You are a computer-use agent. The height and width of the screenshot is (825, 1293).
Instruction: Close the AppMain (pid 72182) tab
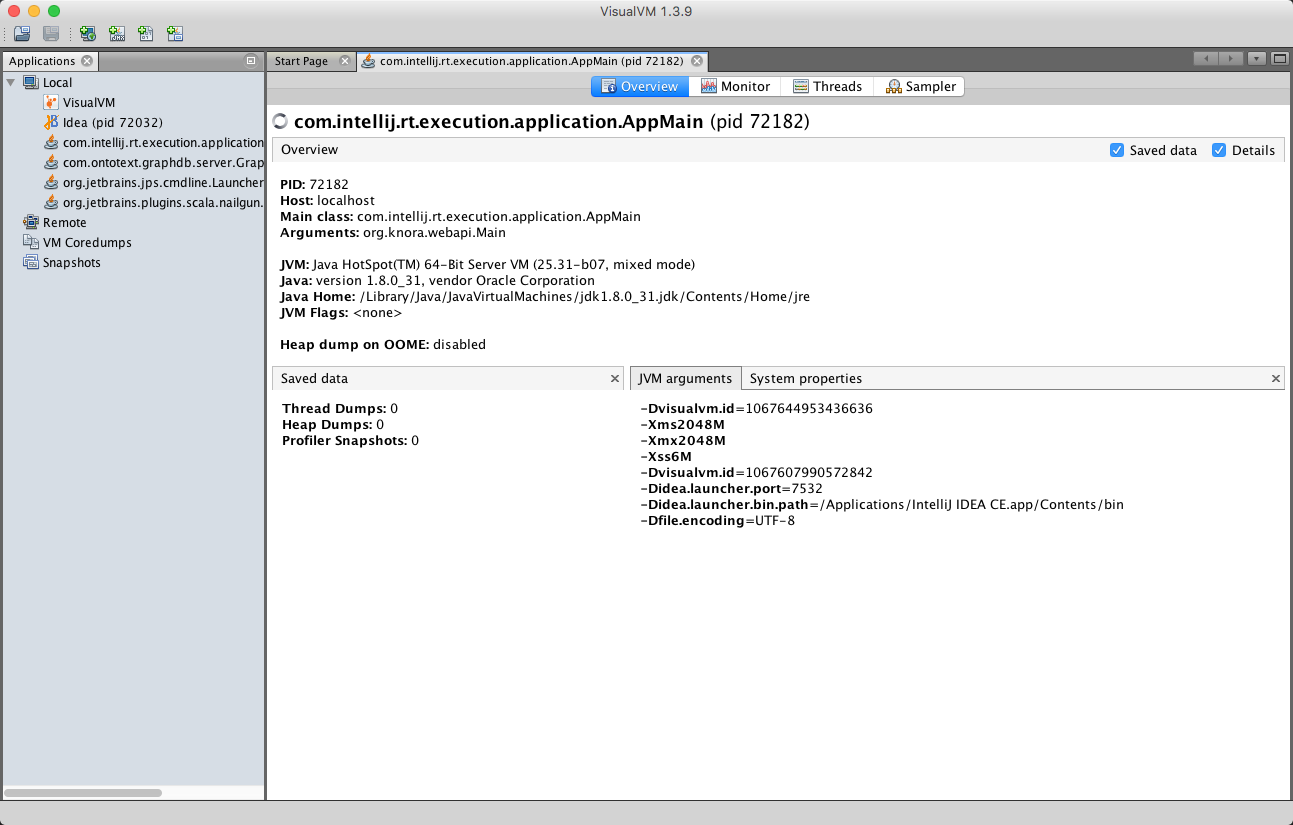[x=697, y=61]
